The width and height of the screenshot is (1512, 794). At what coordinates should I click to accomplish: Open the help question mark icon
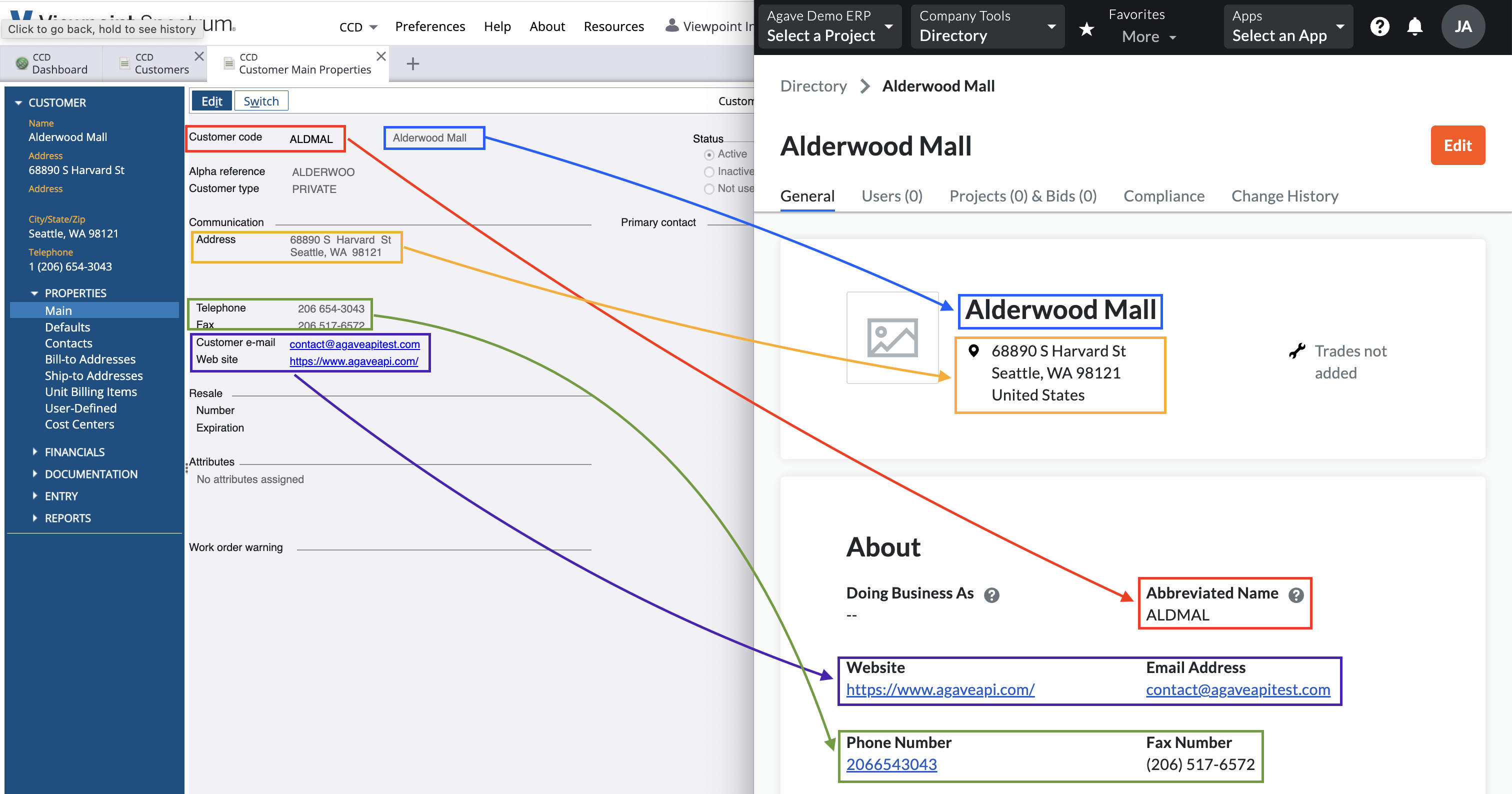[x=1379, y=26]
